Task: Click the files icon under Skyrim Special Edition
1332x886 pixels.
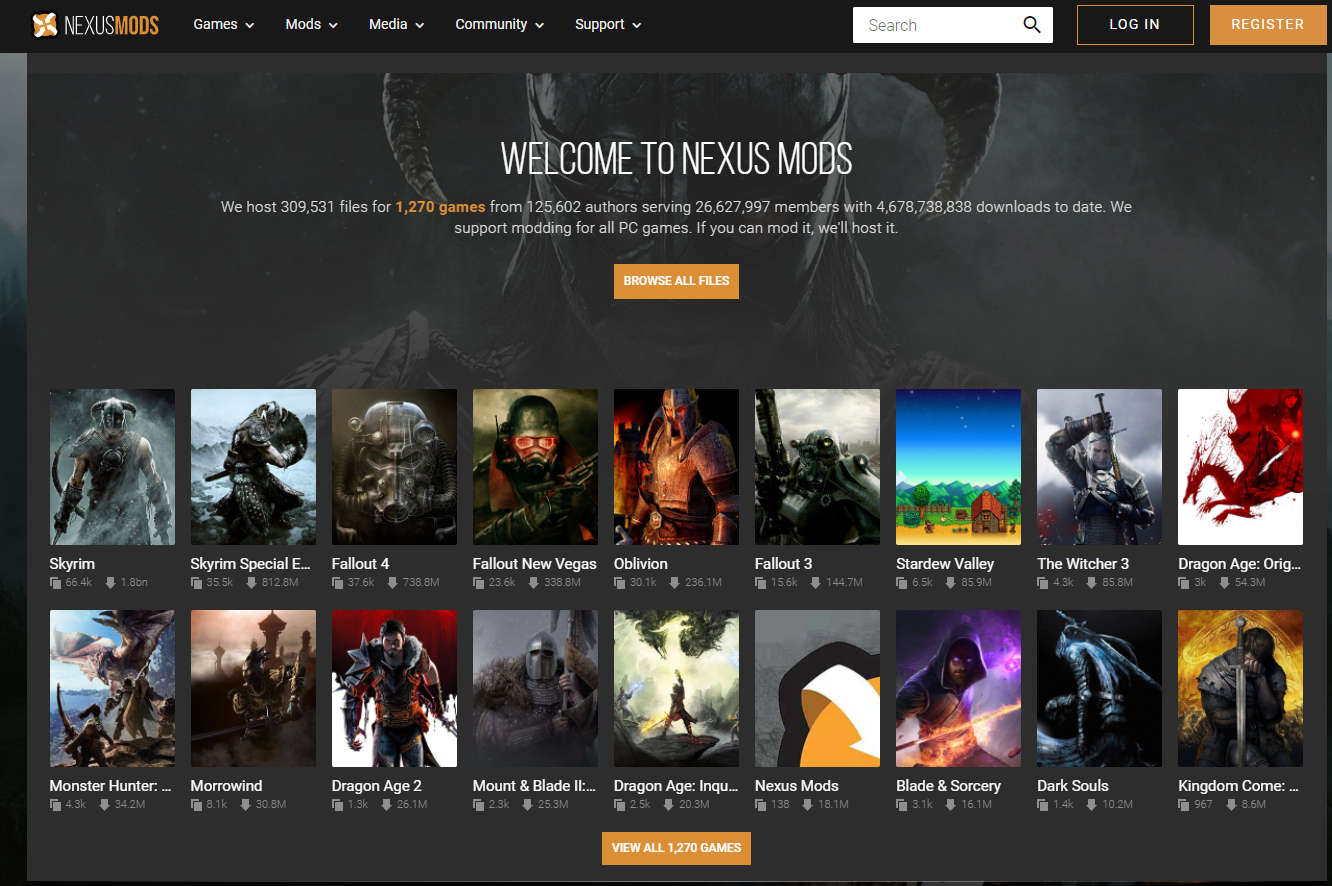Action: click(x=196, y=583)
